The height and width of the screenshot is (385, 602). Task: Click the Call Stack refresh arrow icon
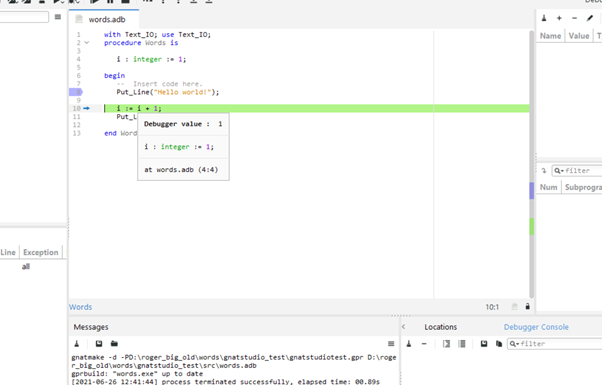544,171
